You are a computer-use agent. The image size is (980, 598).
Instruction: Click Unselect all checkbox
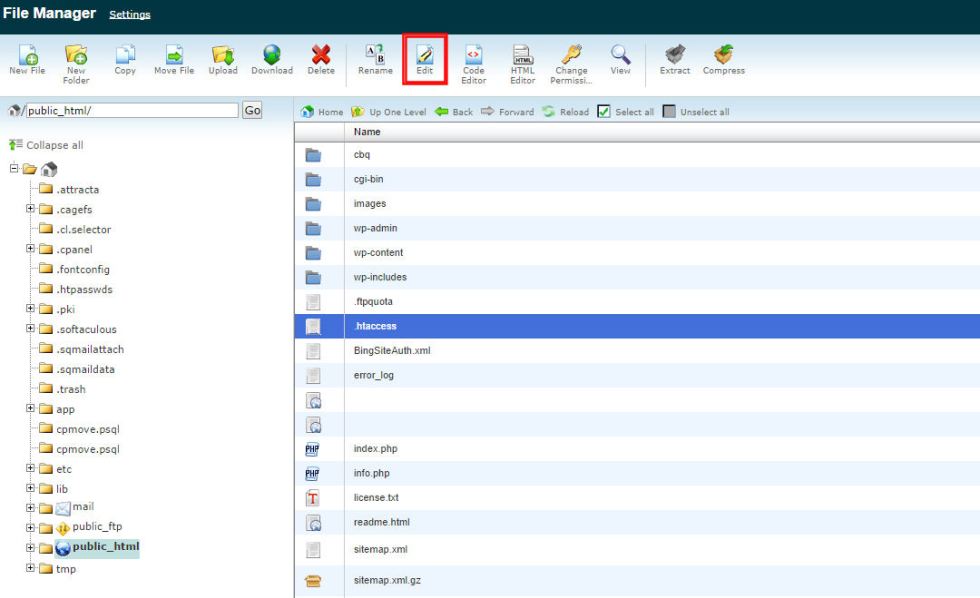[669, 112]
